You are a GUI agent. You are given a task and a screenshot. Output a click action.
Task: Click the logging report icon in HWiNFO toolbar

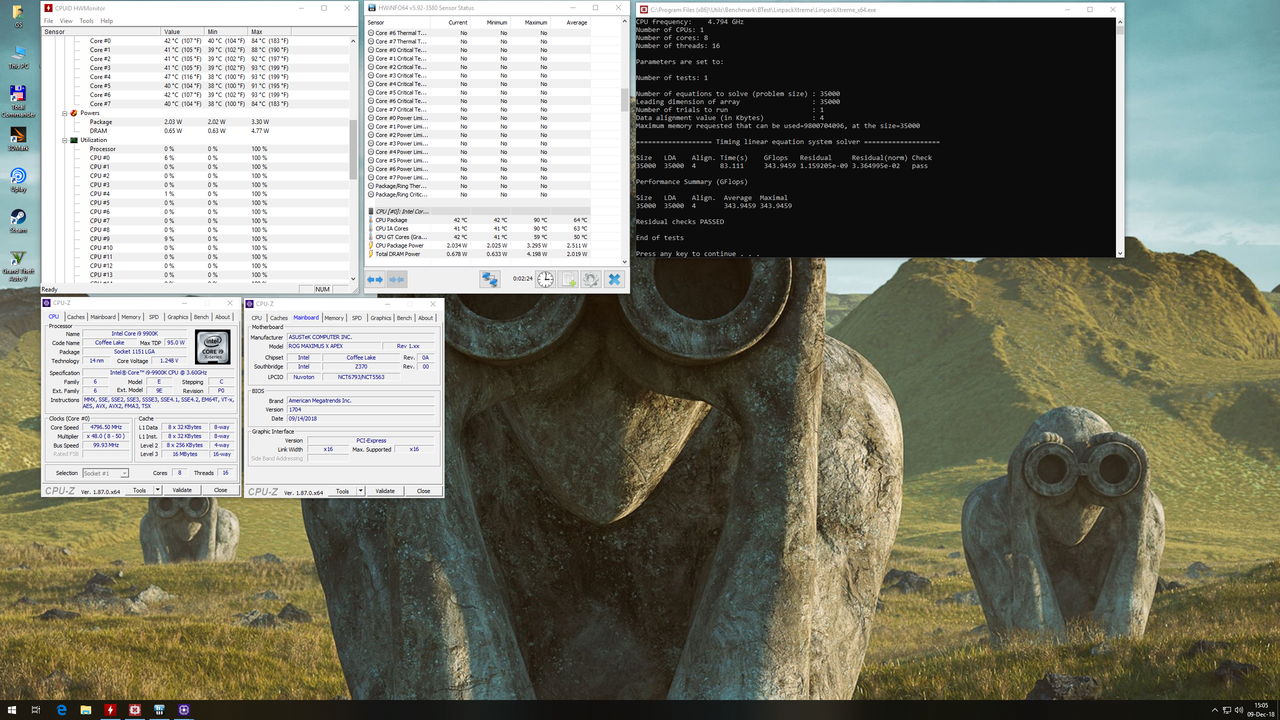click(x=568, y=279)
